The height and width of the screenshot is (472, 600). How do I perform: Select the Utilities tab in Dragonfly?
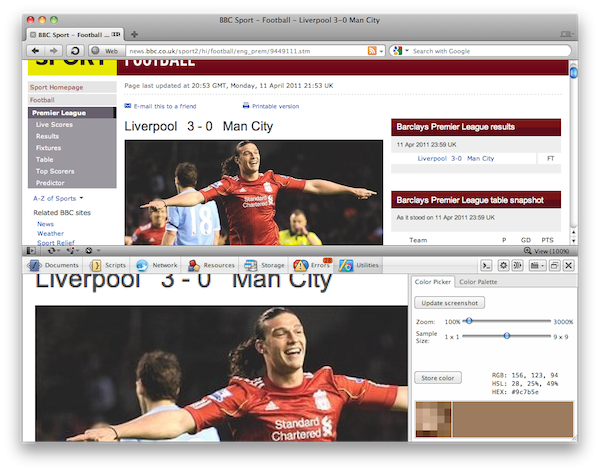360,266
